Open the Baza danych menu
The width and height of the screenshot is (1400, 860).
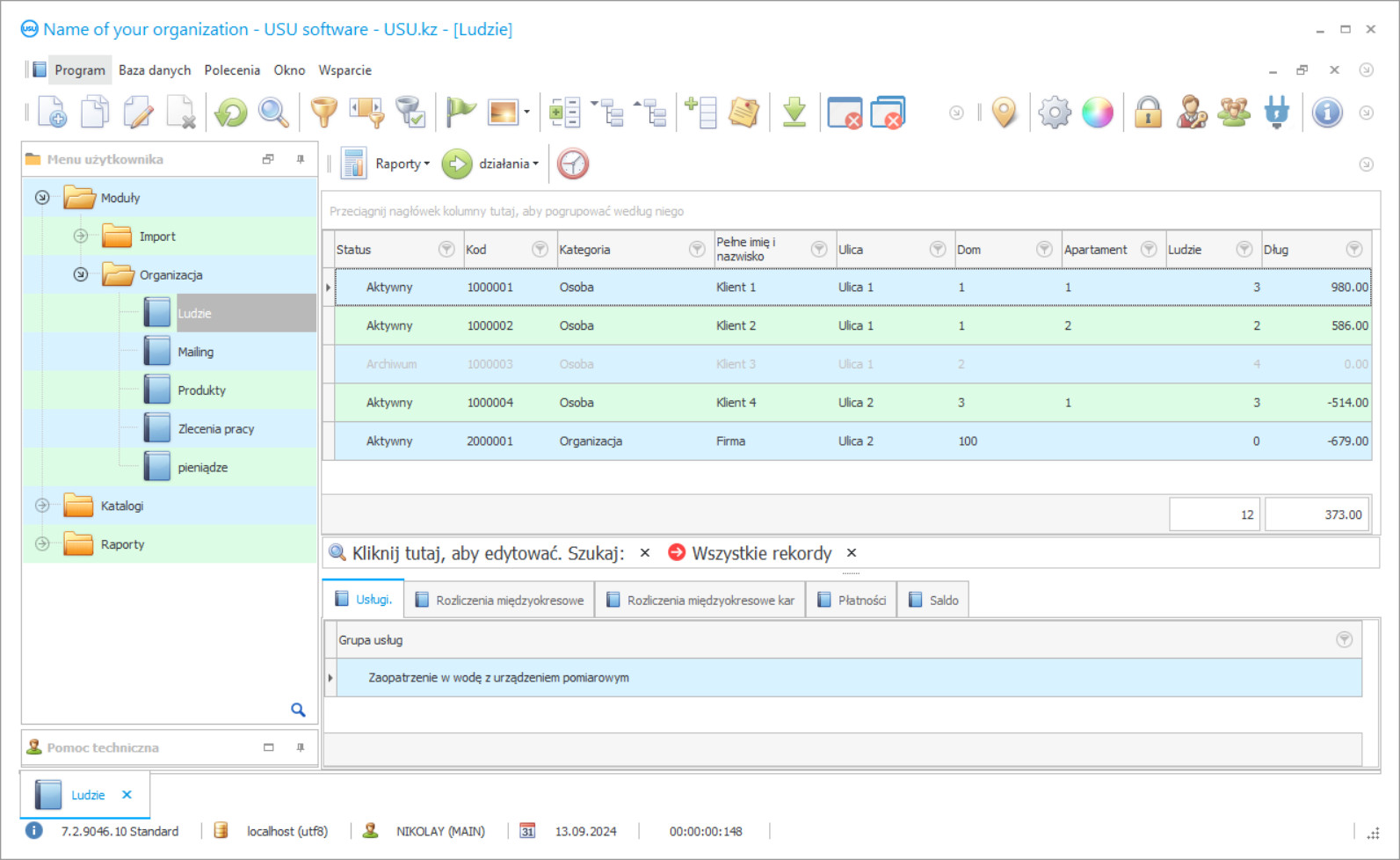pyautogui.click(x=155, y=70)
